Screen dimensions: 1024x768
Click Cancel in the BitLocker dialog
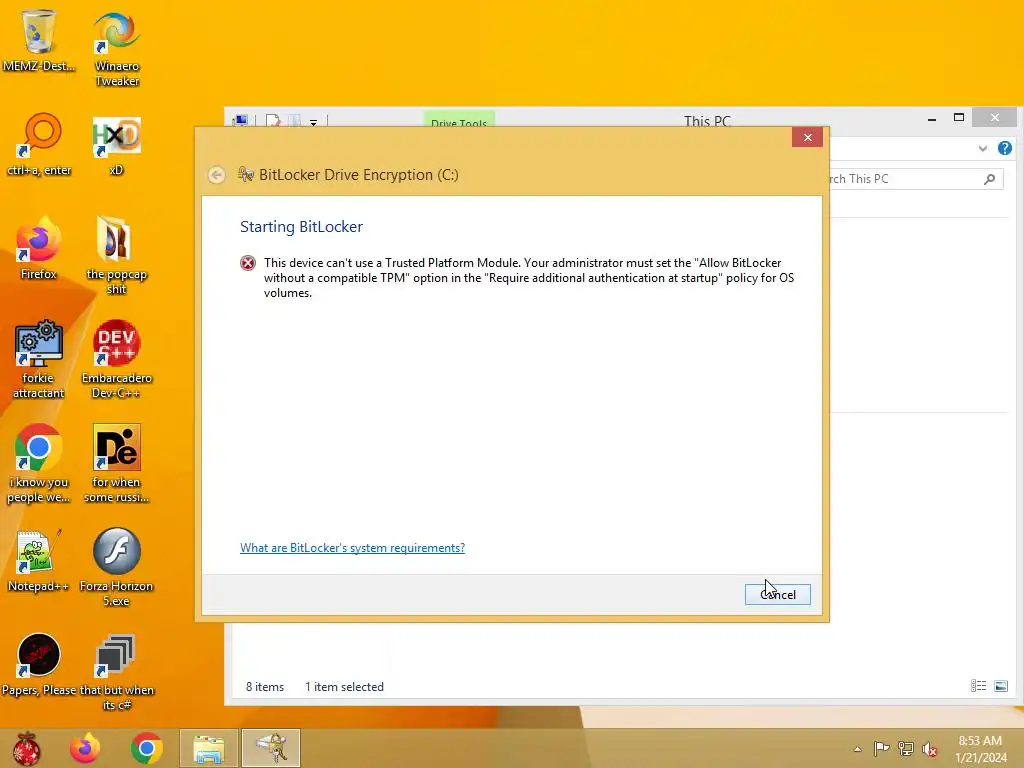coord(777,594)
